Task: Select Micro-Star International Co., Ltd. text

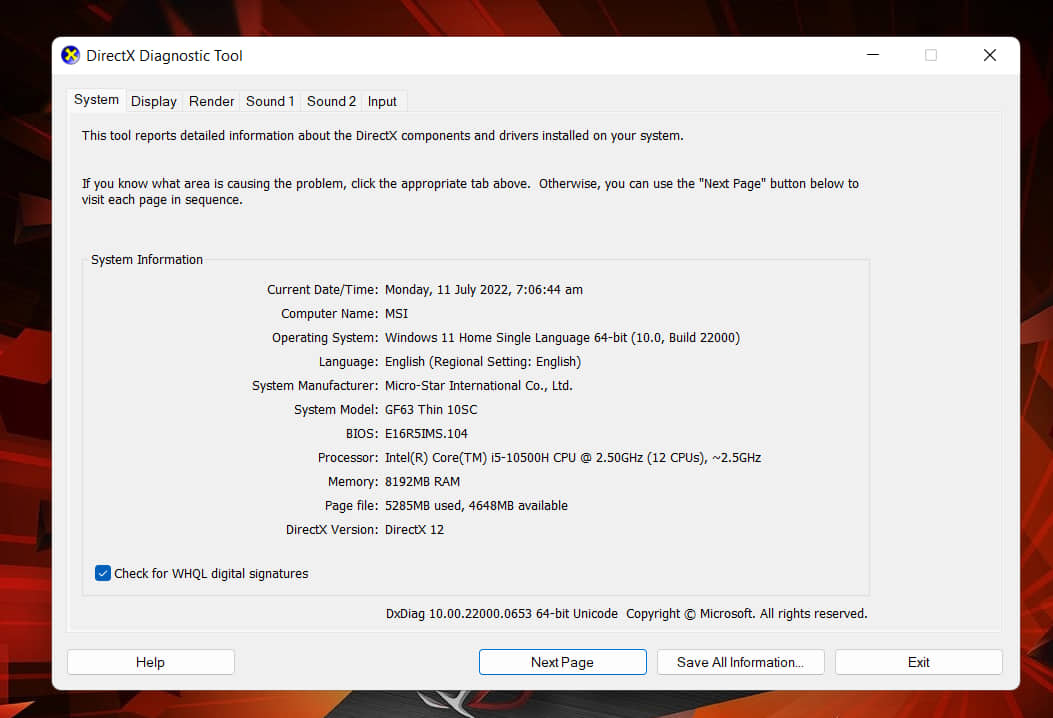Action: pyautogui.click(x=479, y=386)
